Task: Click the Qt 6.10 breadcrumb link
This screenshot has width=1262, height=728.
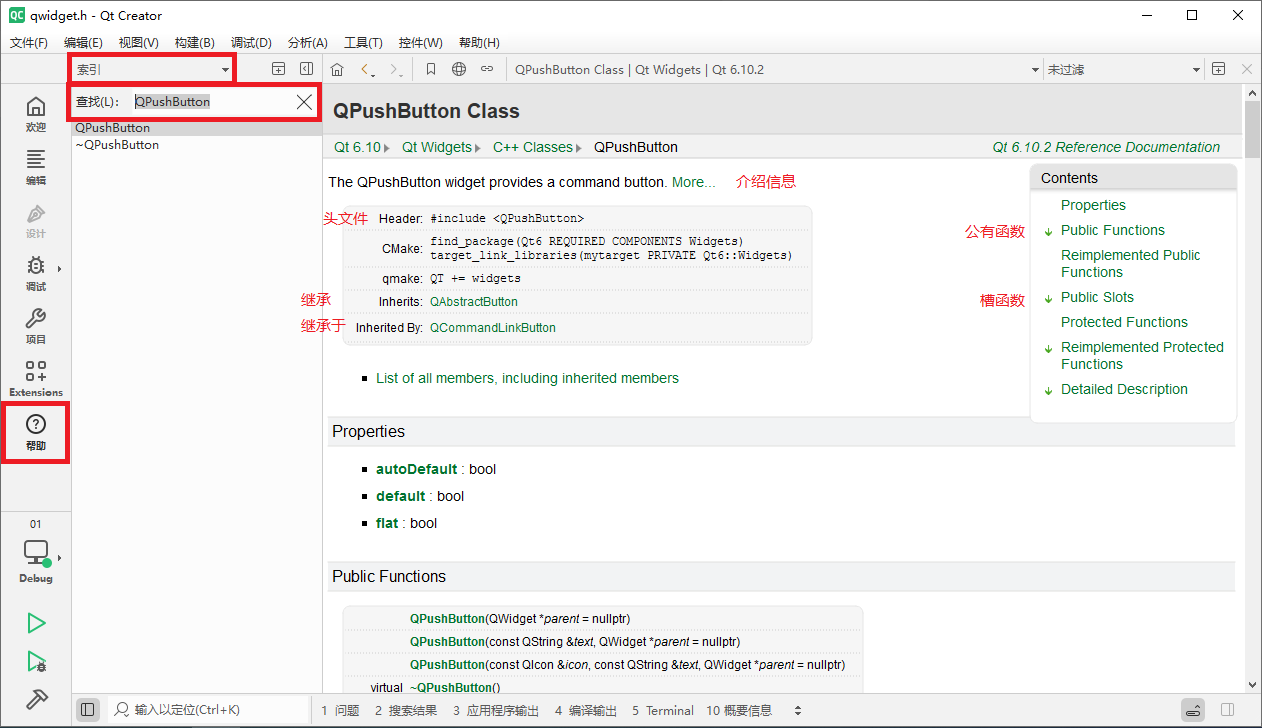Action: click(x=358, y=147)
